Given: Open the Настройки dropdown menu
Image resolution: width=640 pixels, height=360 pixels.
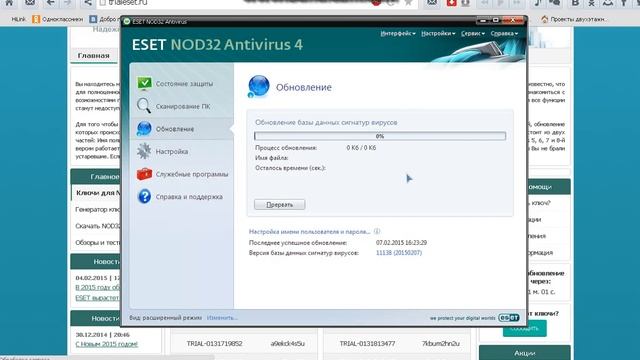Looking at the screenshot, I should (438, 33).
